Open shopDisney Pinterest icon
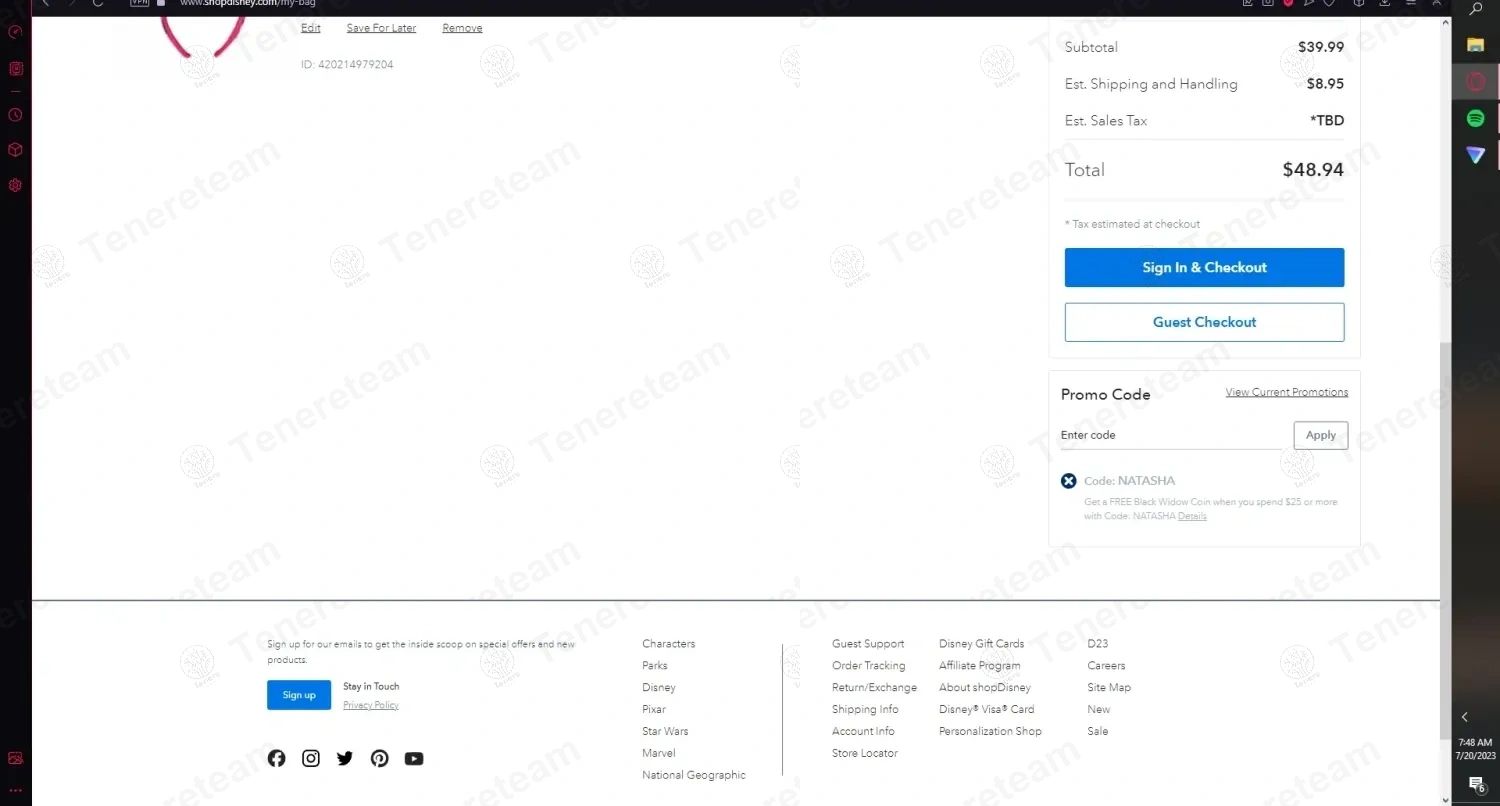 (x=379, y=758)
